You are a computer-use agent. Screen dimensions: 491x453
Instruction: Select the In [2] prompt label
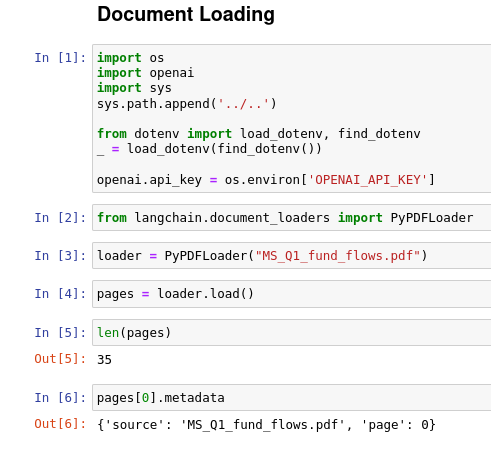pos(60,218)
